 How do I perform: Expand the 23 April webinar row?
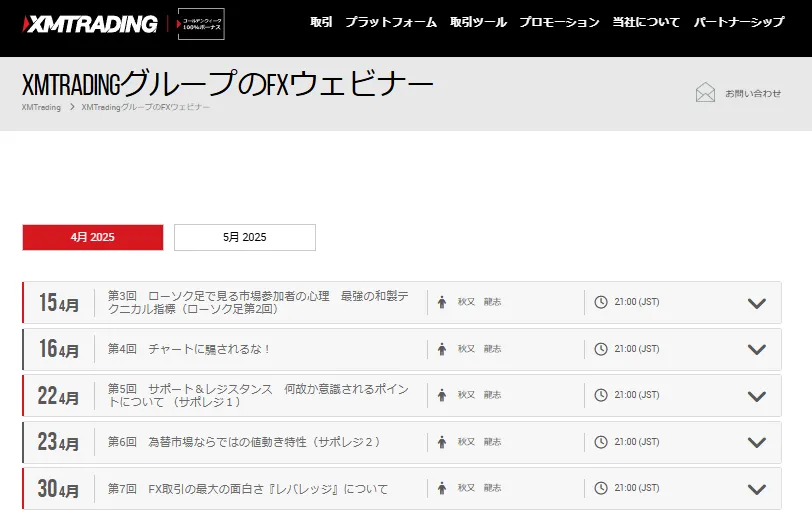click(757, 442)
